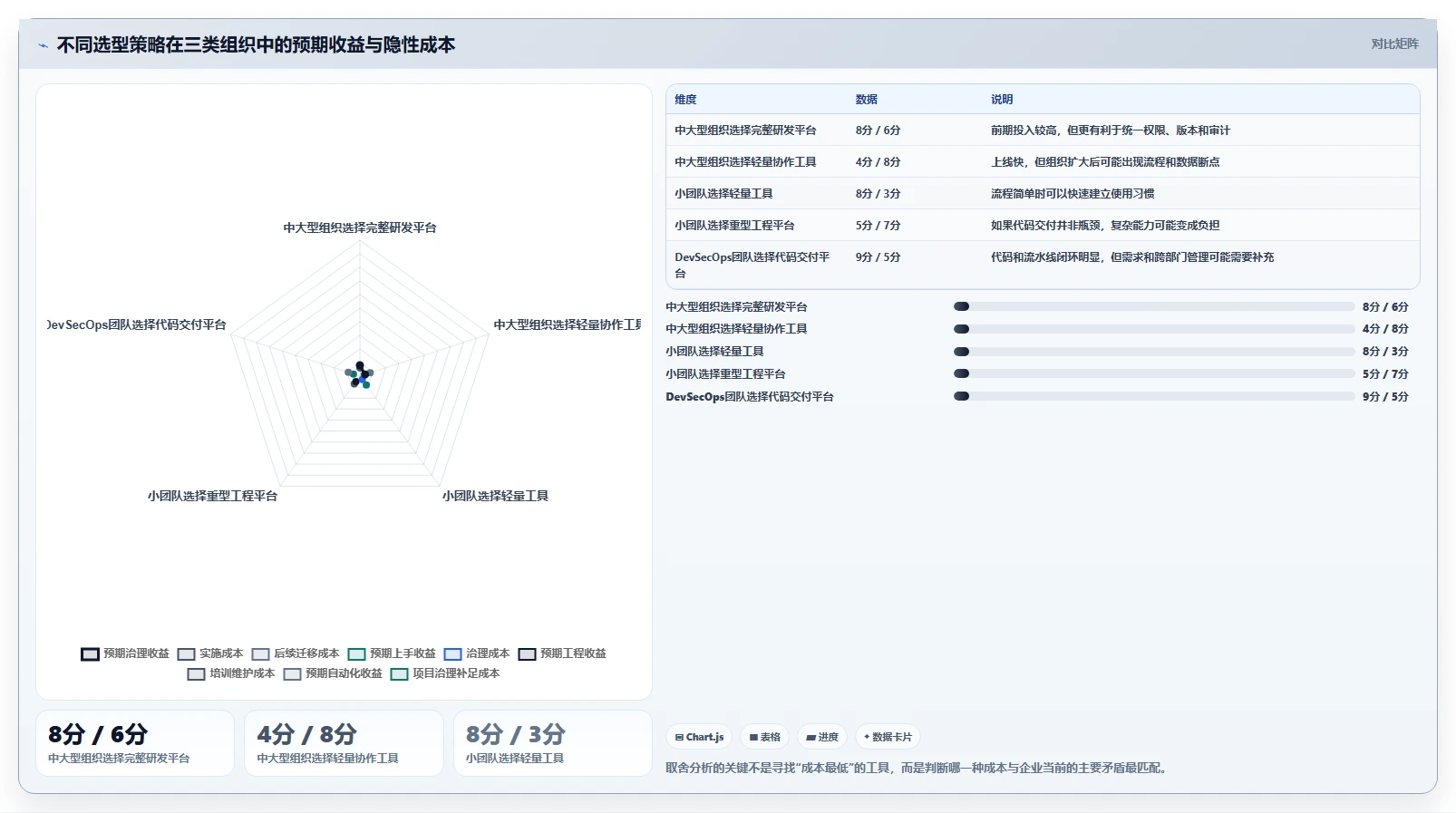Click table value 9分 / 5分
Image resolution: width=1456 pixels, height=813 pixels.
pos(878,257)
